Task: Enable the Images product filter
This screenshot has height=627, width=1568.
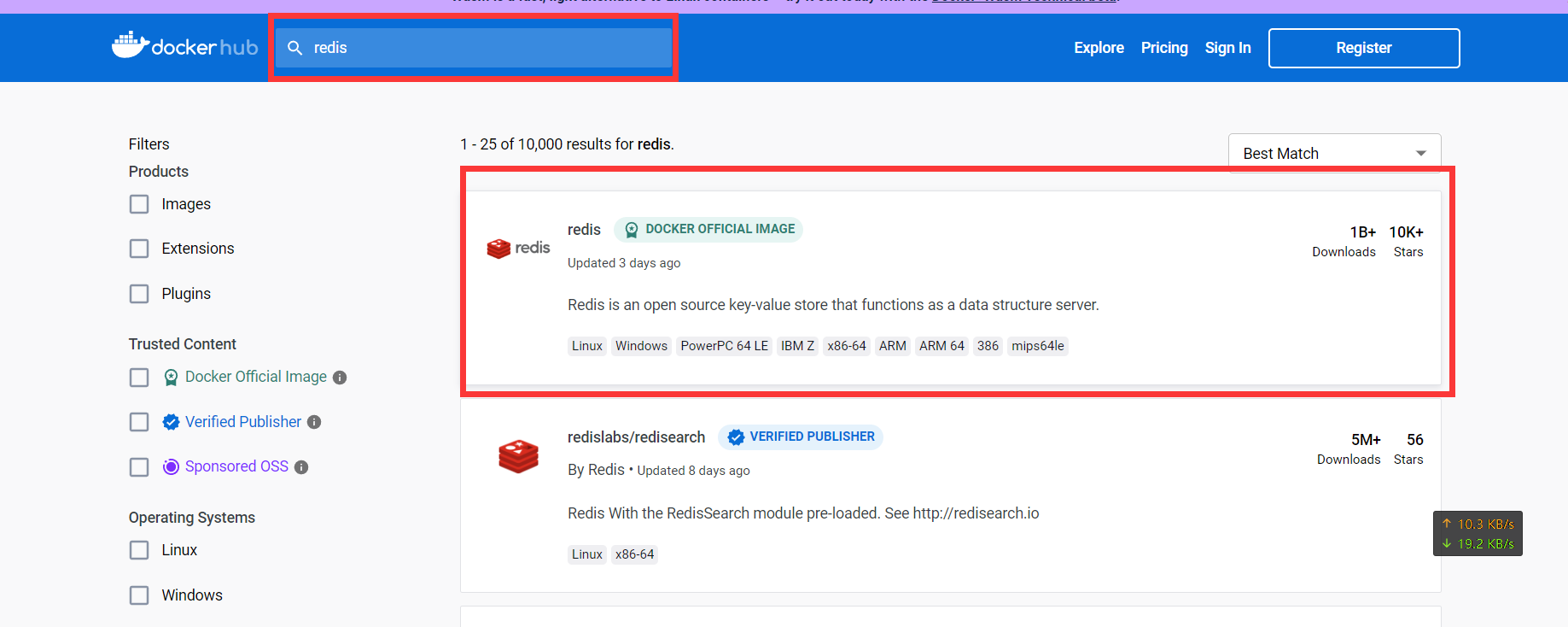Action: pos(139,204)
